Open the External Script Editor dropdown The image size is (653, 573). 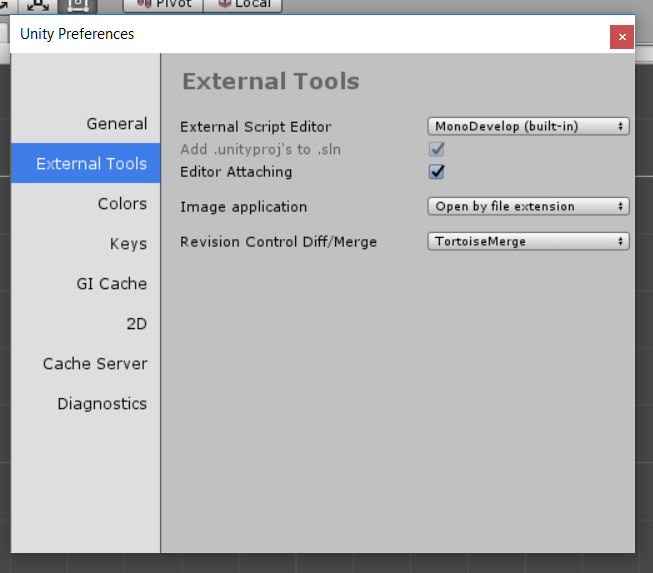[x=528, y=126]
